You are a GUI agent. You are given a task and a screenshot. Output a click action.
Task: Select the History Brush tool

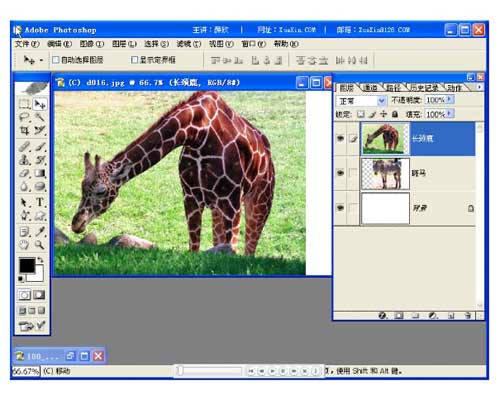click(x=40, y=160)
